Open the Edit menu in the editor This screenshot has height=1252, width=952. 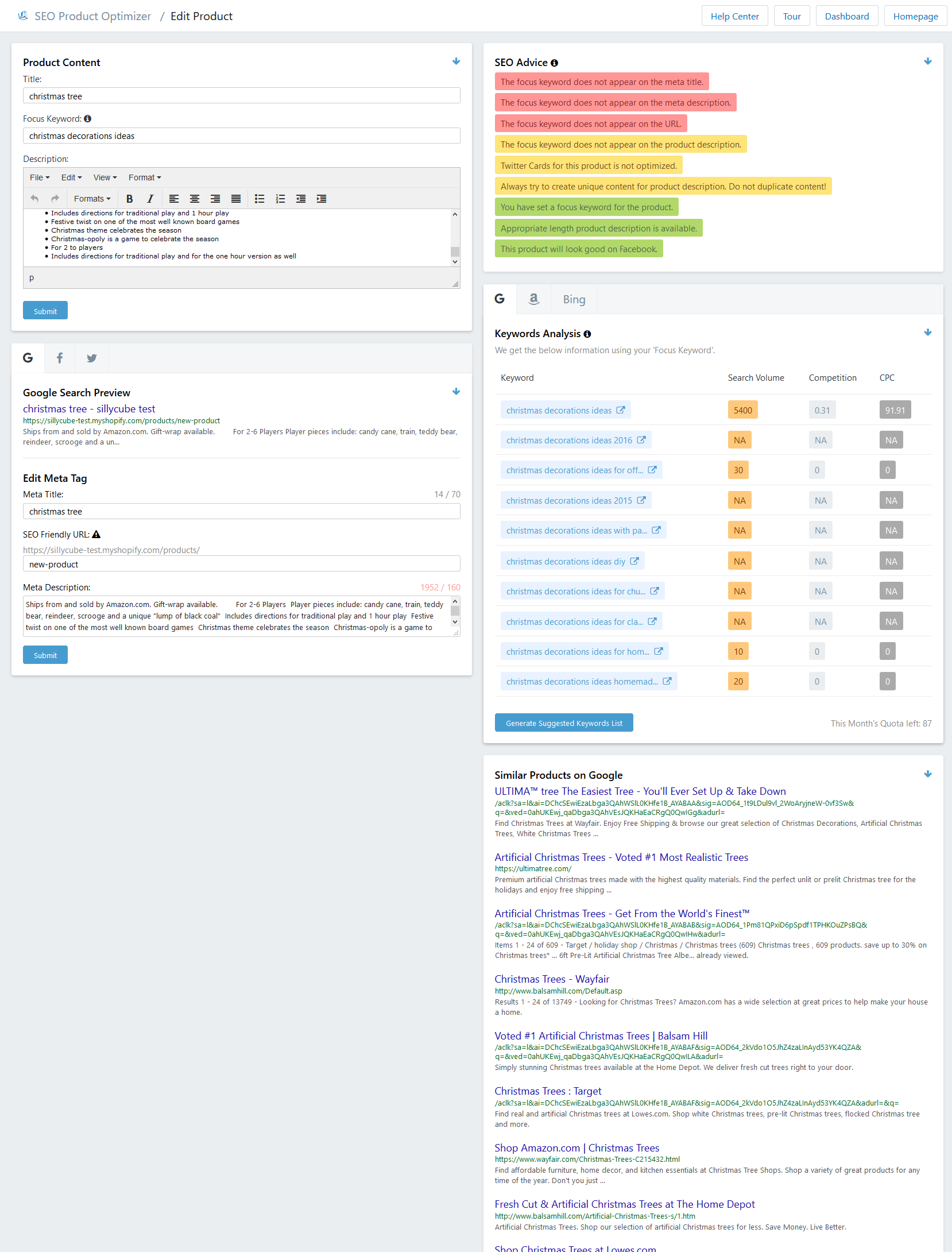pos(72,177)
